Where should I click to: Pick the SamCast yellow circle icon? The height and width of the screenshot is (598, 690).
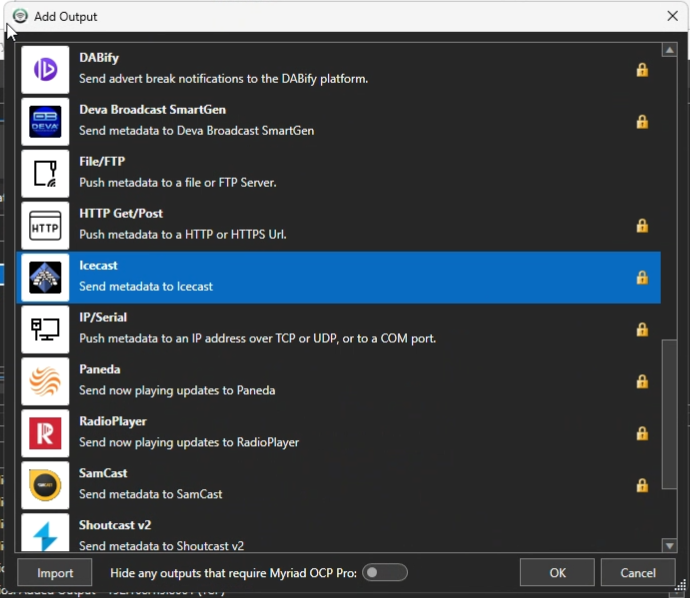[45, 485]
